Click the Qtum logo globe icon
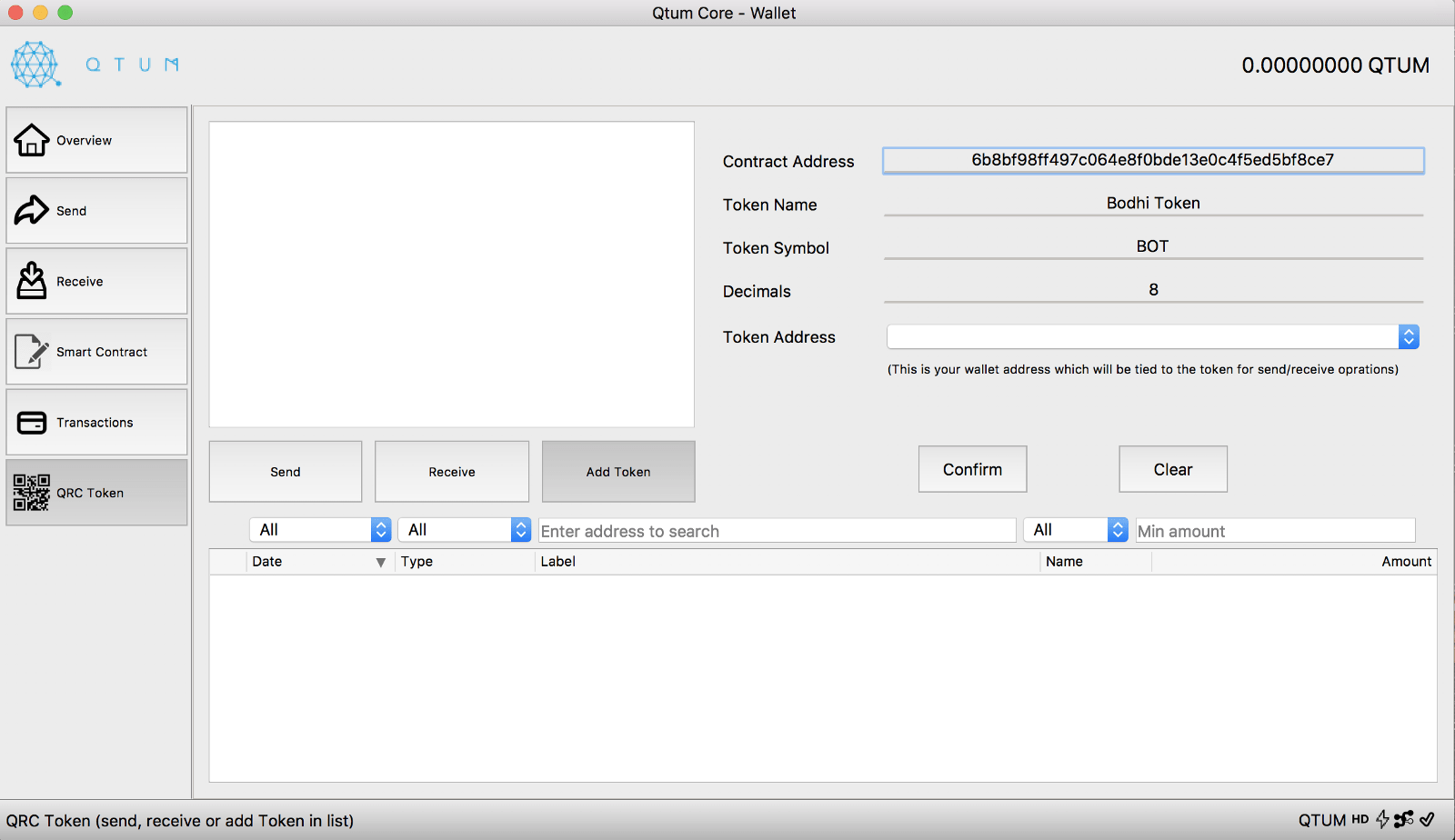The height and width of the screenshot is (840, 1455). click(35, 65)
